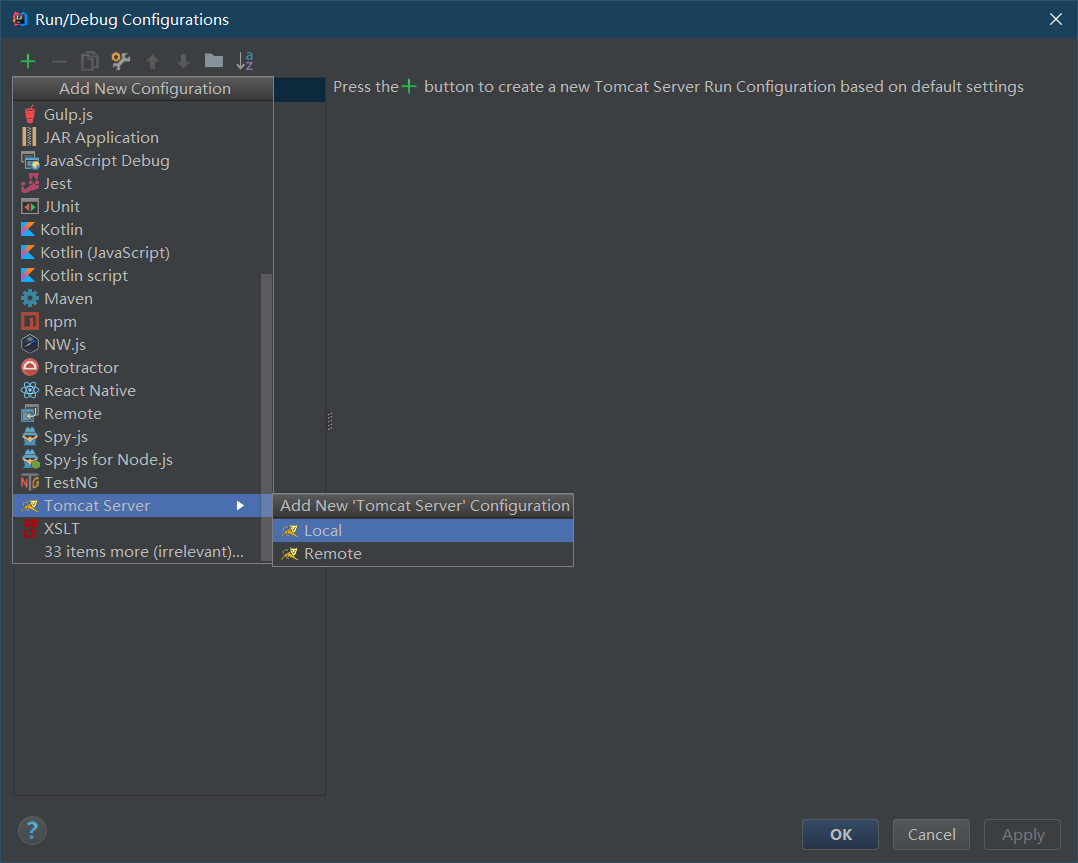The width and height of the screenshot is (1078, 863).
Task: Click the Copy Configuration icon
Action: click(90, 61)
